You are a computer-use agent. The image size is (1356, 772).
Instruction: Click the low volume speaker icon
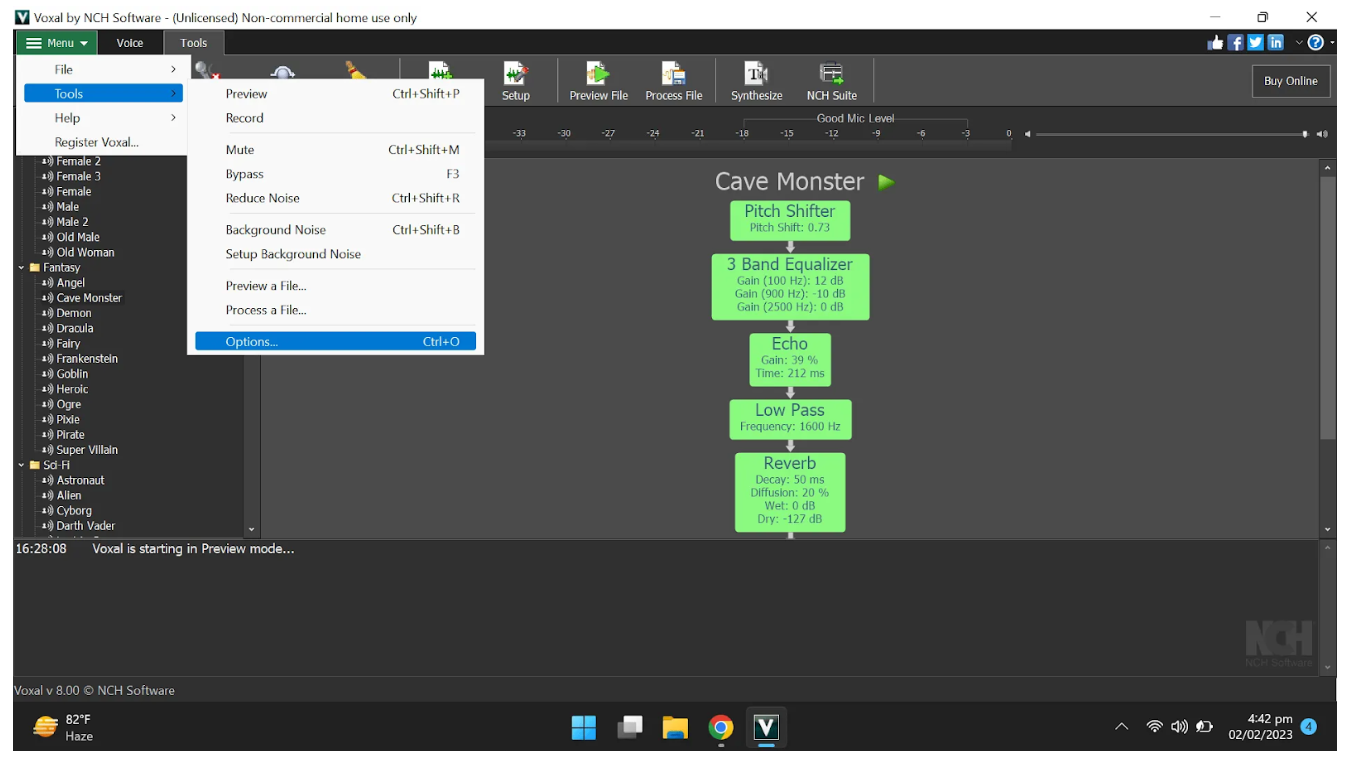click(1027, 134)
